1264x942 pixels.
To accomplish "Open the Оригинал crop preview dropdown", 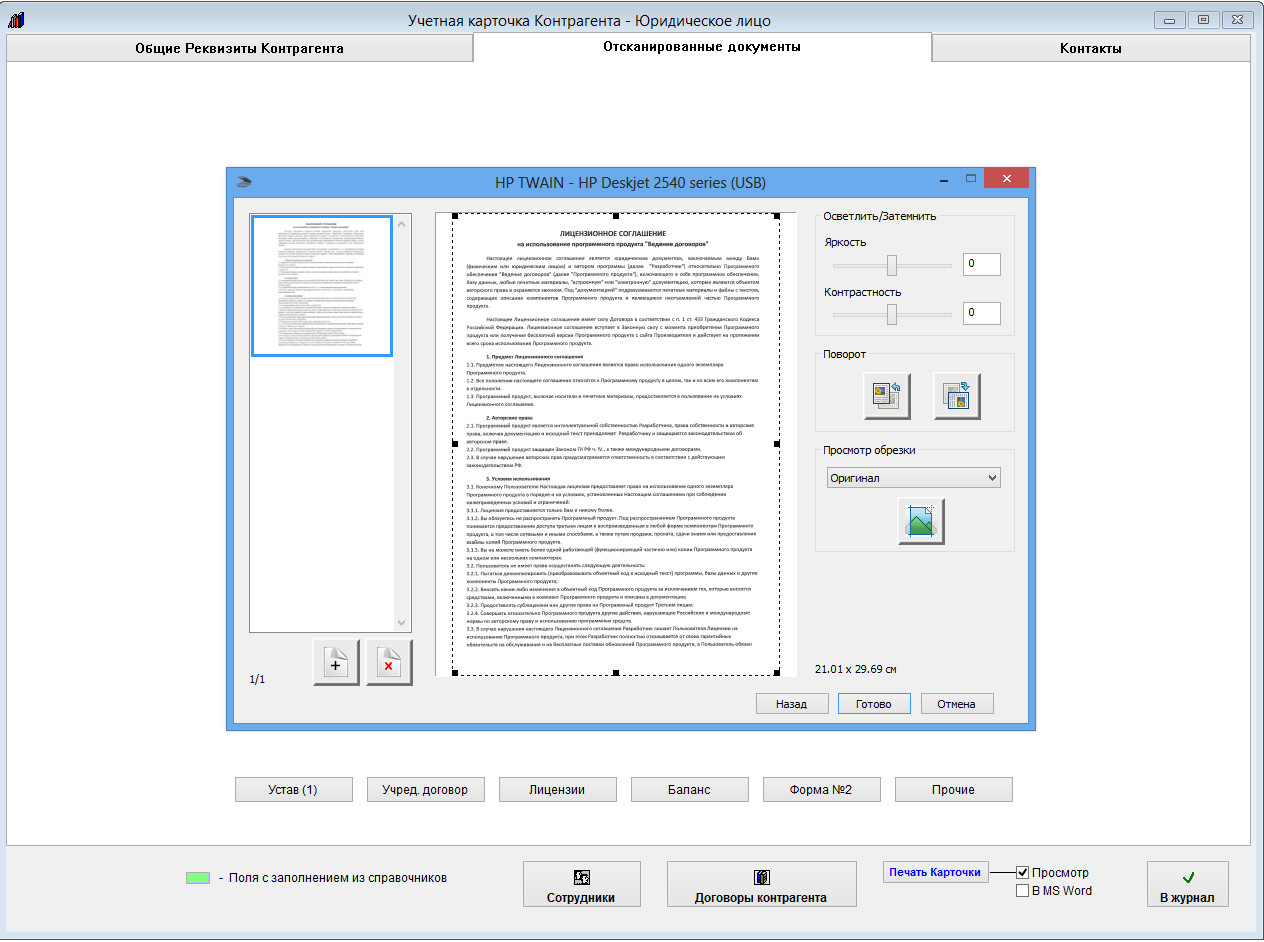I will (x=913, y=478).
